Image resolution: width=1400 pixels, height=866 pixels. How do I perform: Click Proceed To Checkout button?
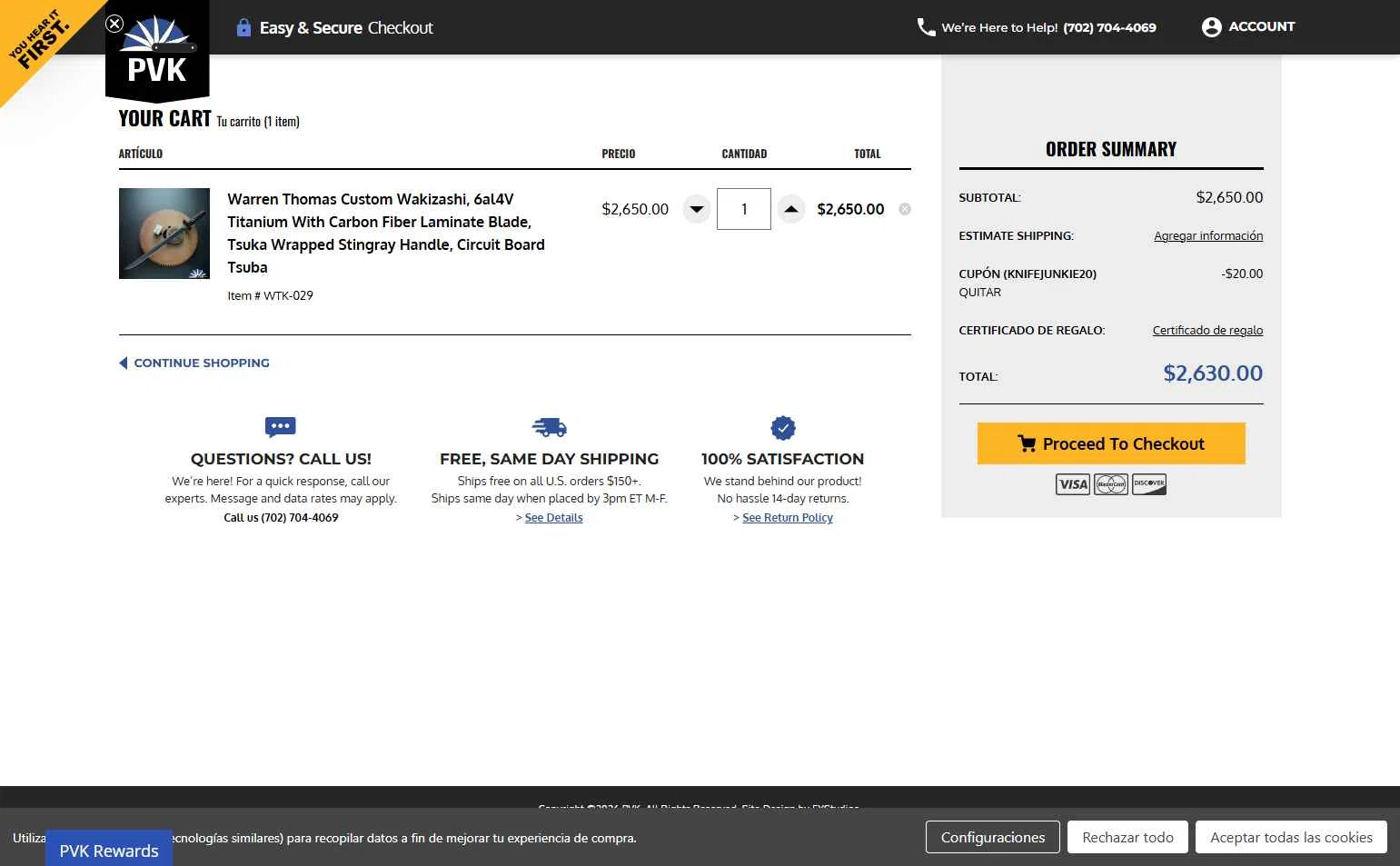(x=1111, y=443)
